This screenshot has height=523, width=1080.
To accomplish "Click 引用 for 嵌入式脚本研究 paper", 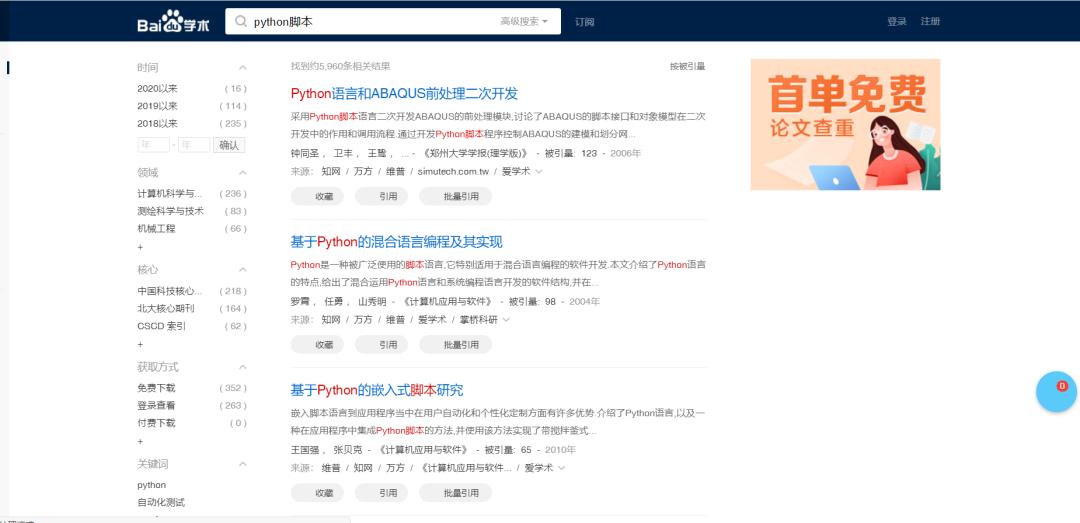I will pos(382,493).
